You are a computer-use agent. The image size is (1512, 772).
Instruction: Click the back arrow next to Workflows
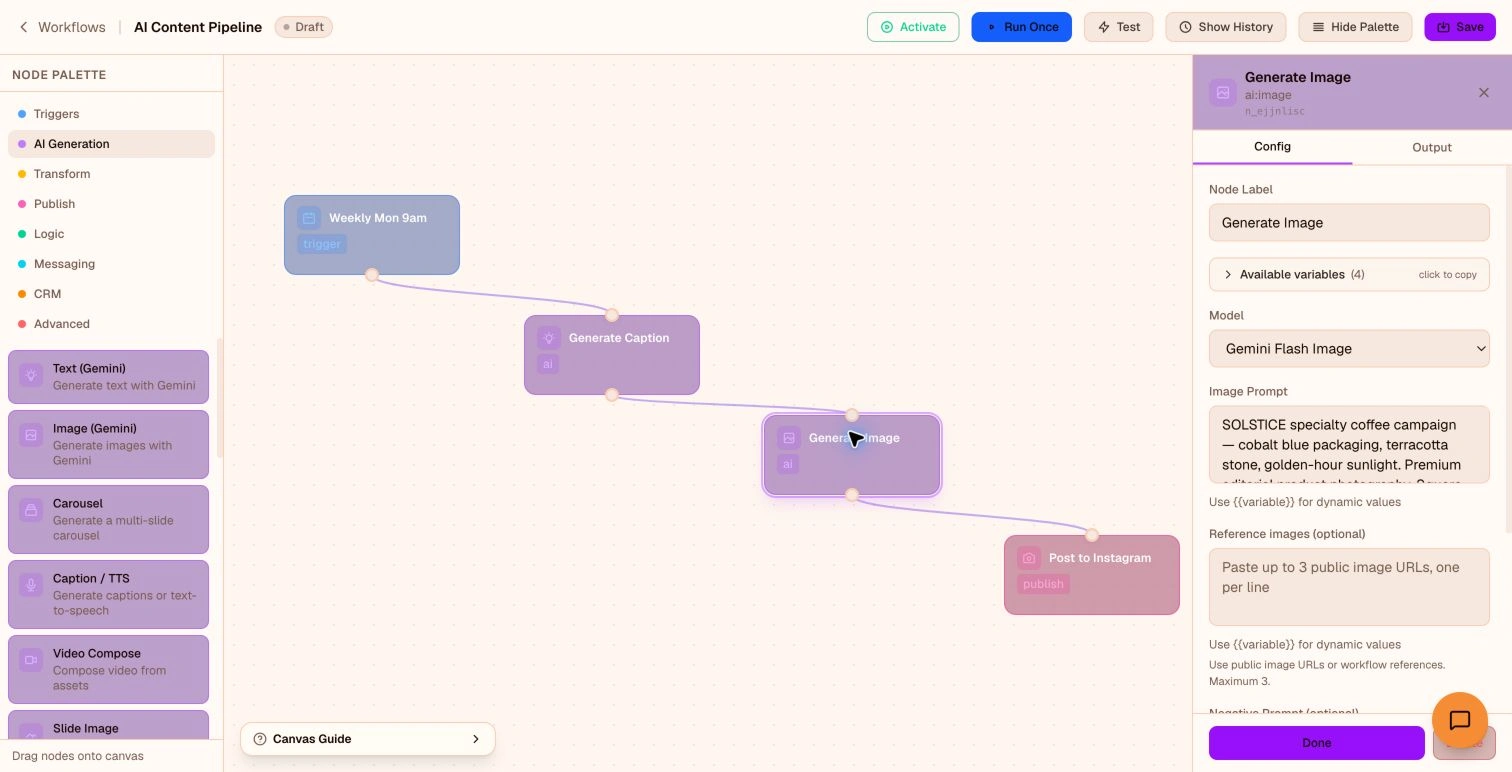click(23, 27)
